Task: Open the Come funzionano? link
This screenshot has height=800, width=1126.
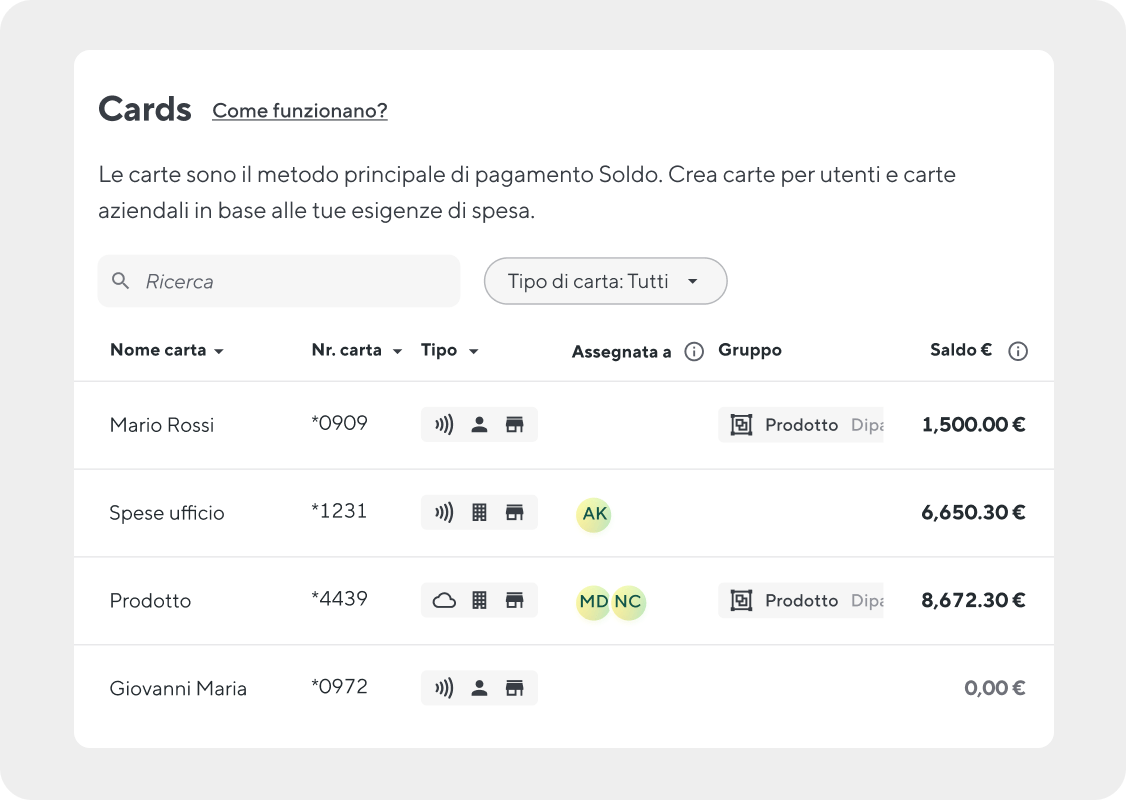Action: [x=300, y=111]
